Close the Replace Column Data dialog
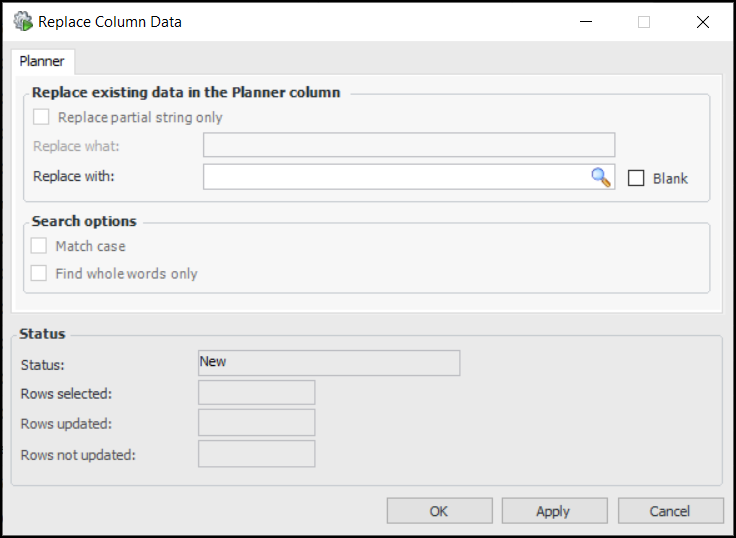 [x=702, y=21]
